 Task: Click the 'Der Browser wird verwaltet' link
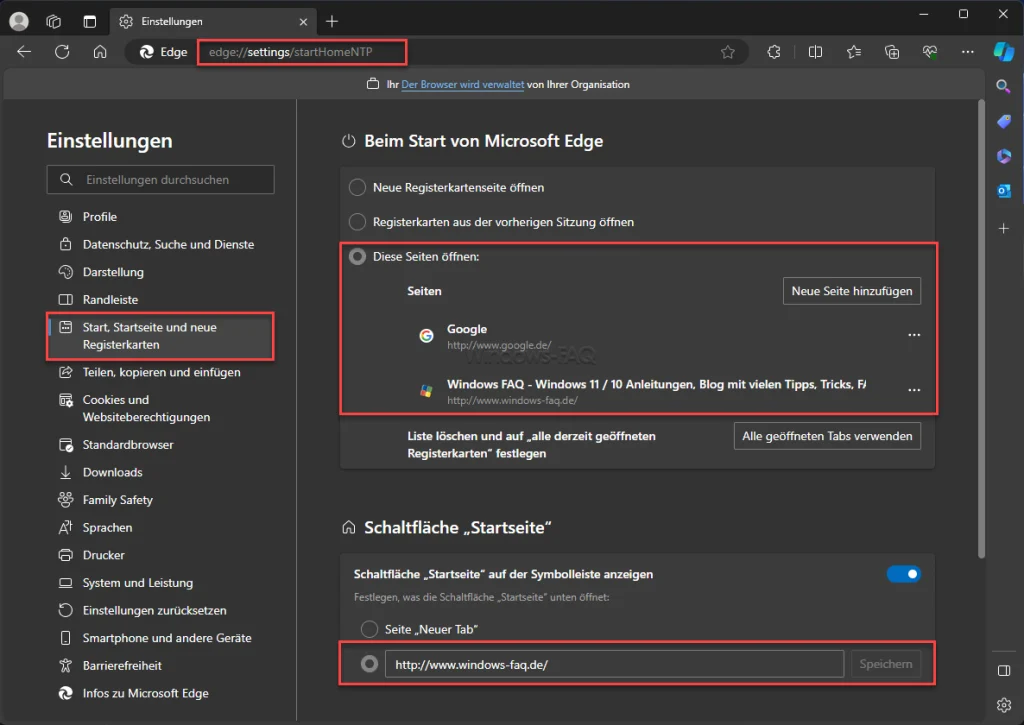click(x=462, y=84)
